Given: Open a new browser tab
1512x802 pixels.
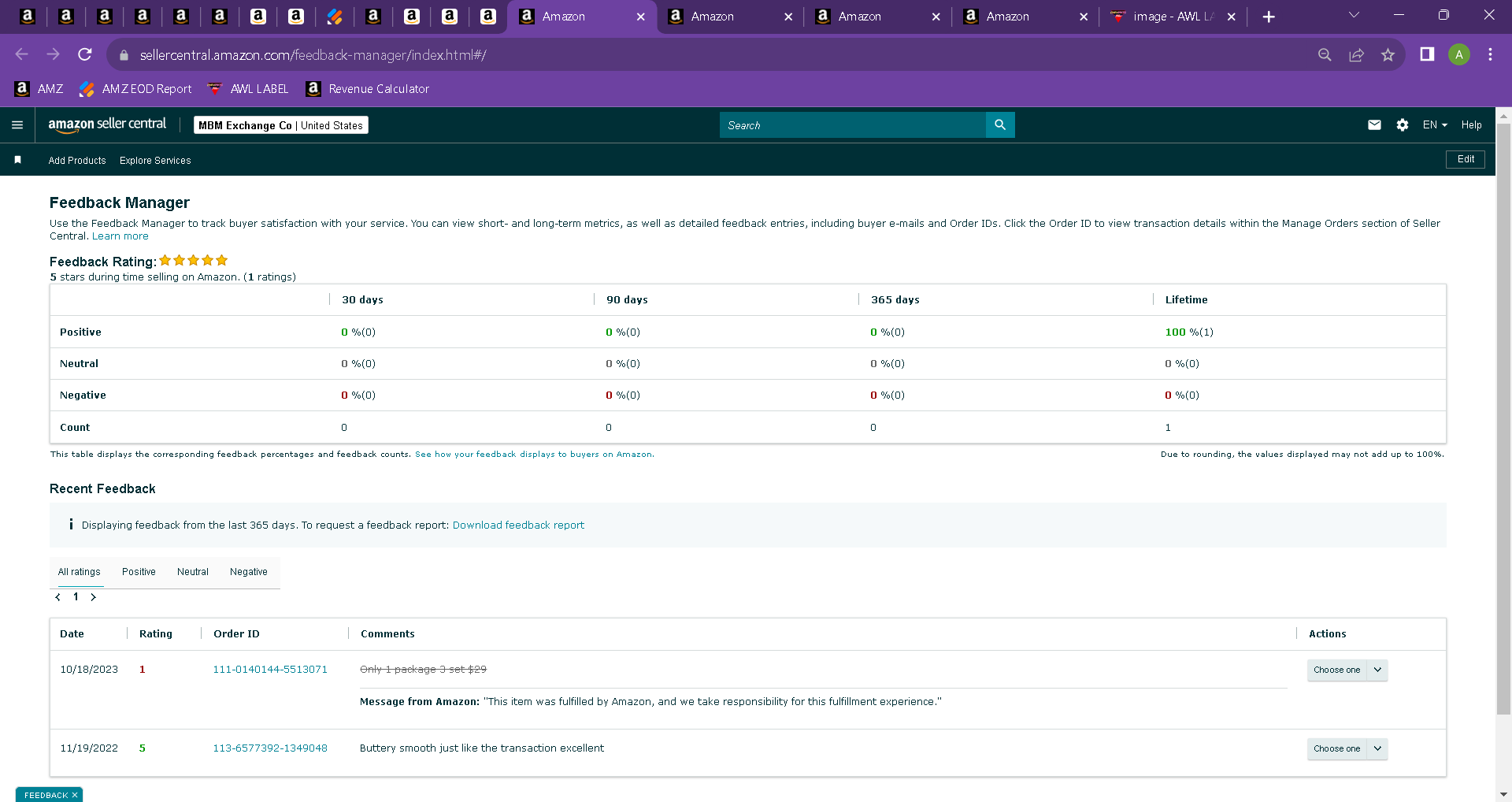Looking at the screenshot, I should [x=1269, y=17].
